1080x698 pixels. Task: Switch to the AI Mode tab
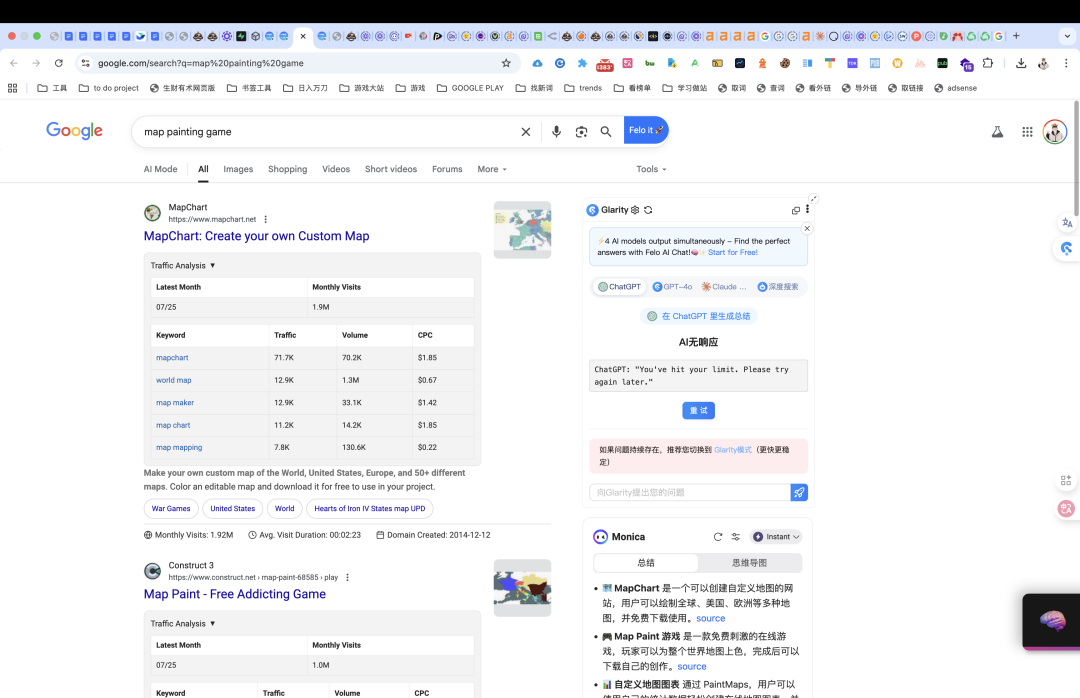pyautogui.click(x=160, y=169)
